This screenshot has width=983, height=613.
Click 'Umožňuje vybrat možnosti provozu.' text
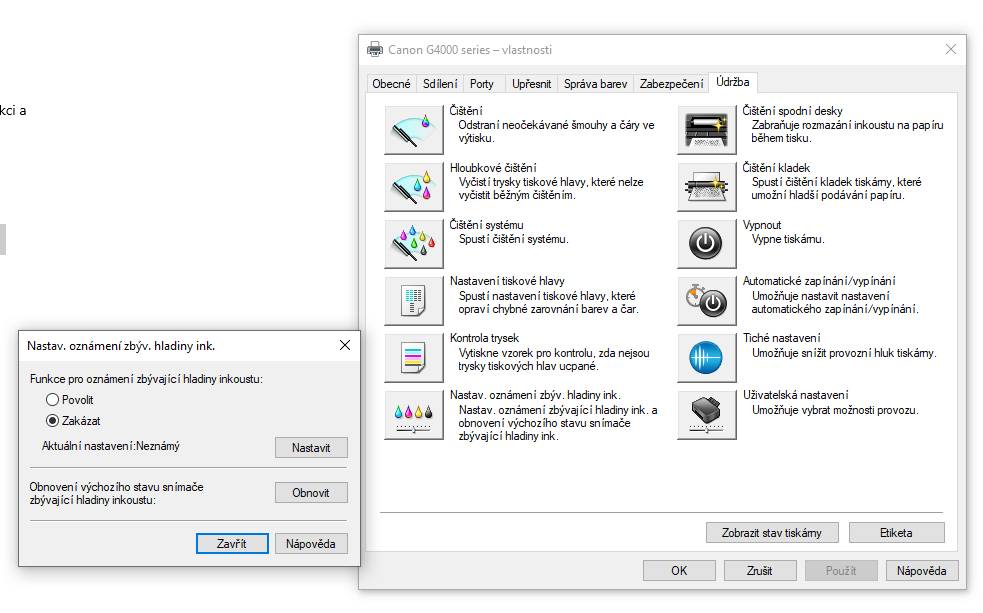click(835, 410)
